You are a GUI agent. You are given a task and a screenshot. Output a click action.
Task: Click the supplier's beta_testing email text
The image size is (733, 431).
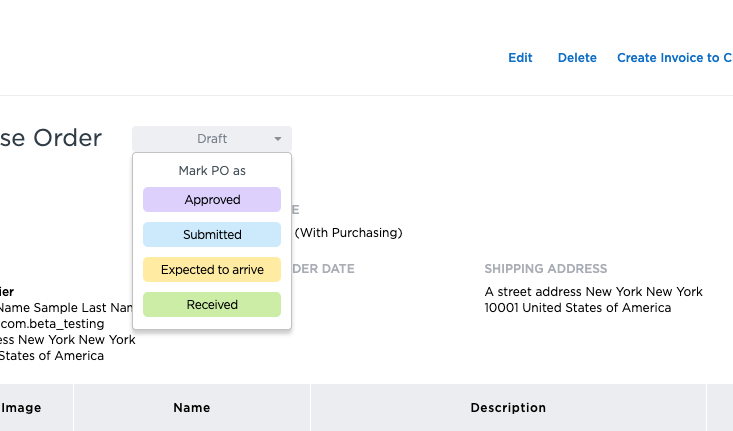(x=66, y=324)
